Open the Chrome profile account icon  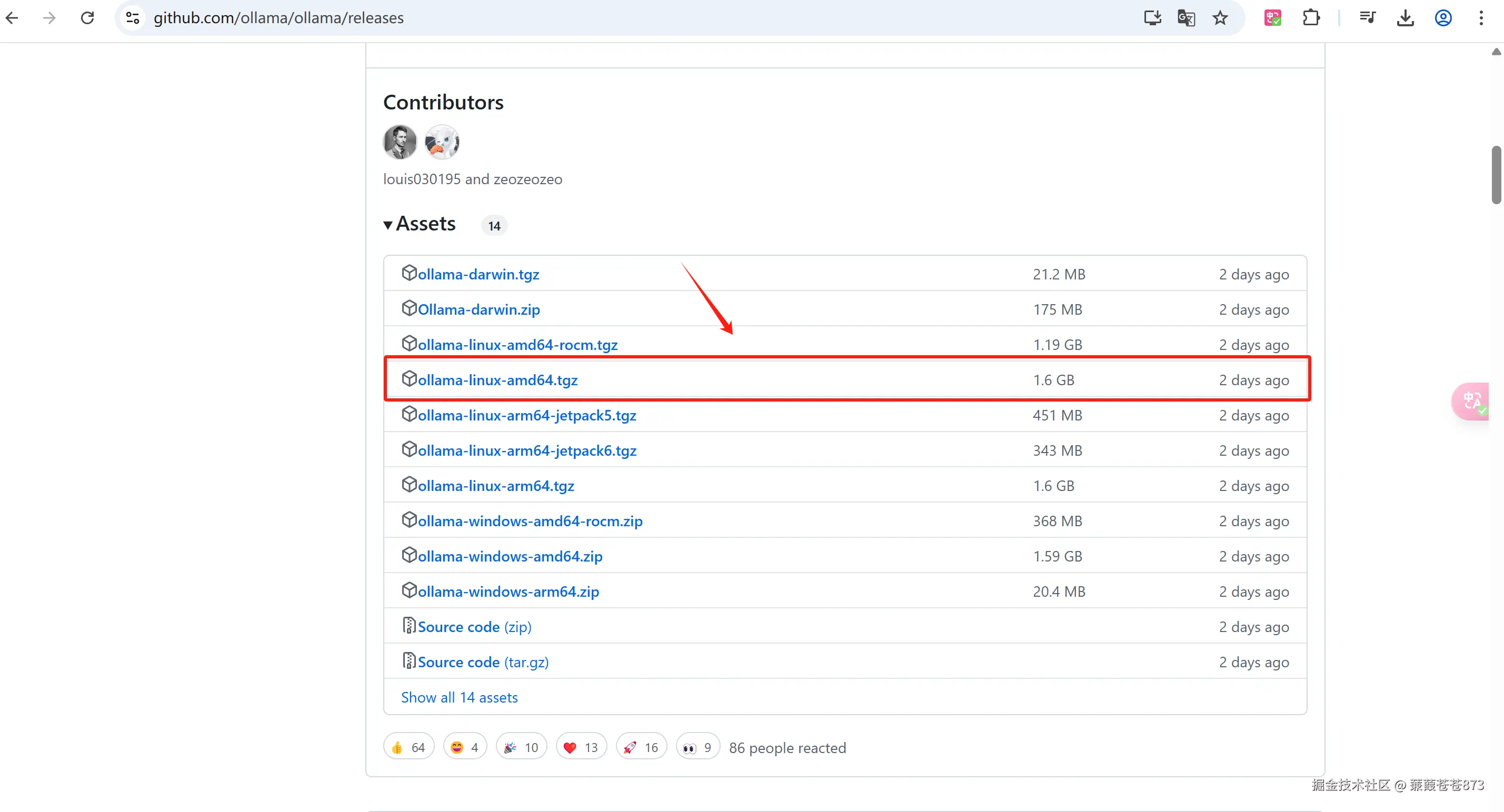click(x=1443, y=18)
